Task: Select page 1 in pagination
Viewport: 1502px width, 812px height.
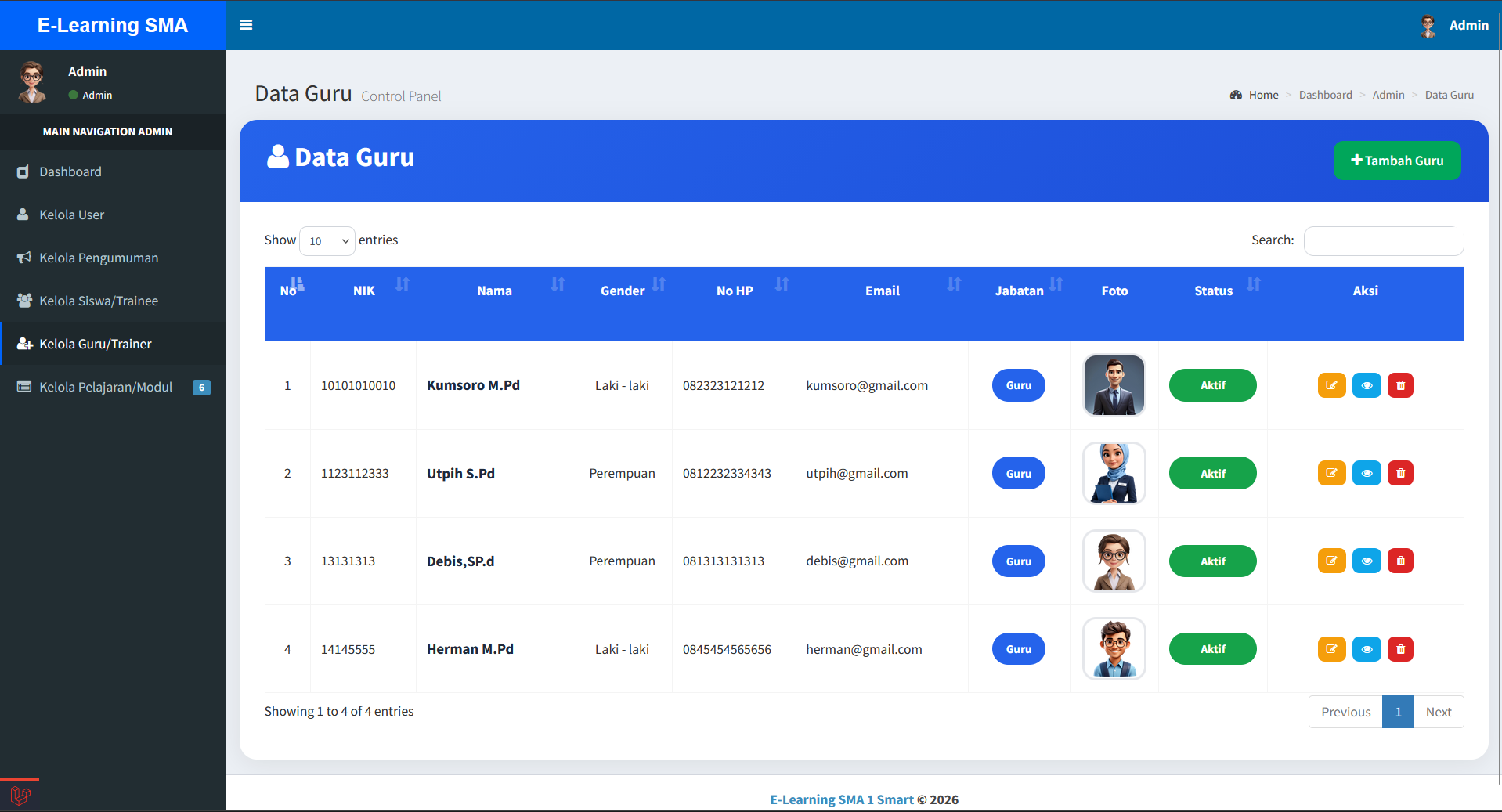Action: point(1398,712)
